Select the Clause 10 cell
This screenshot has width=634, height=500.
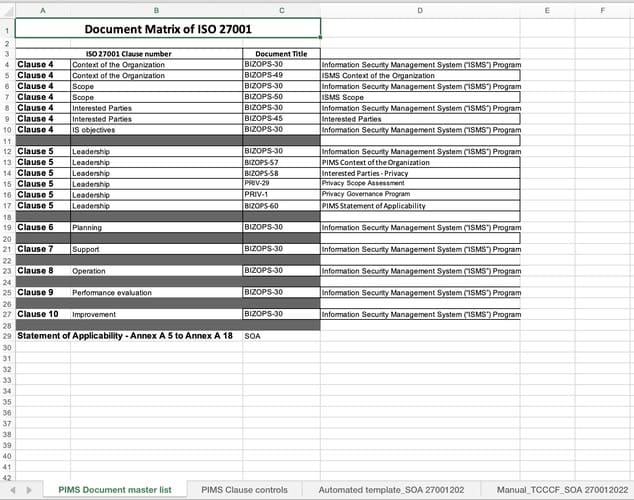pyautogui.click(x=42, y=314)
